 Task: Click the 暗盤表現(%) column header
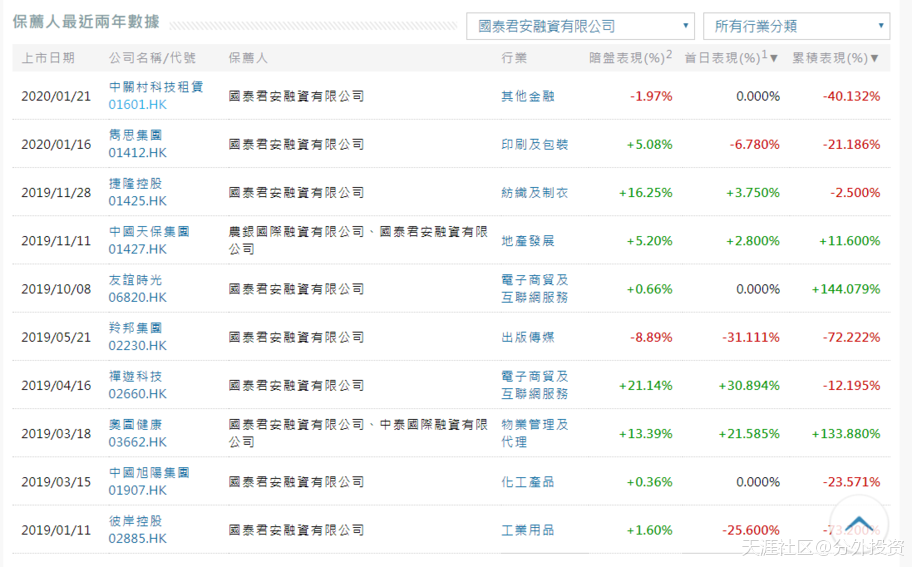point(630,58)
